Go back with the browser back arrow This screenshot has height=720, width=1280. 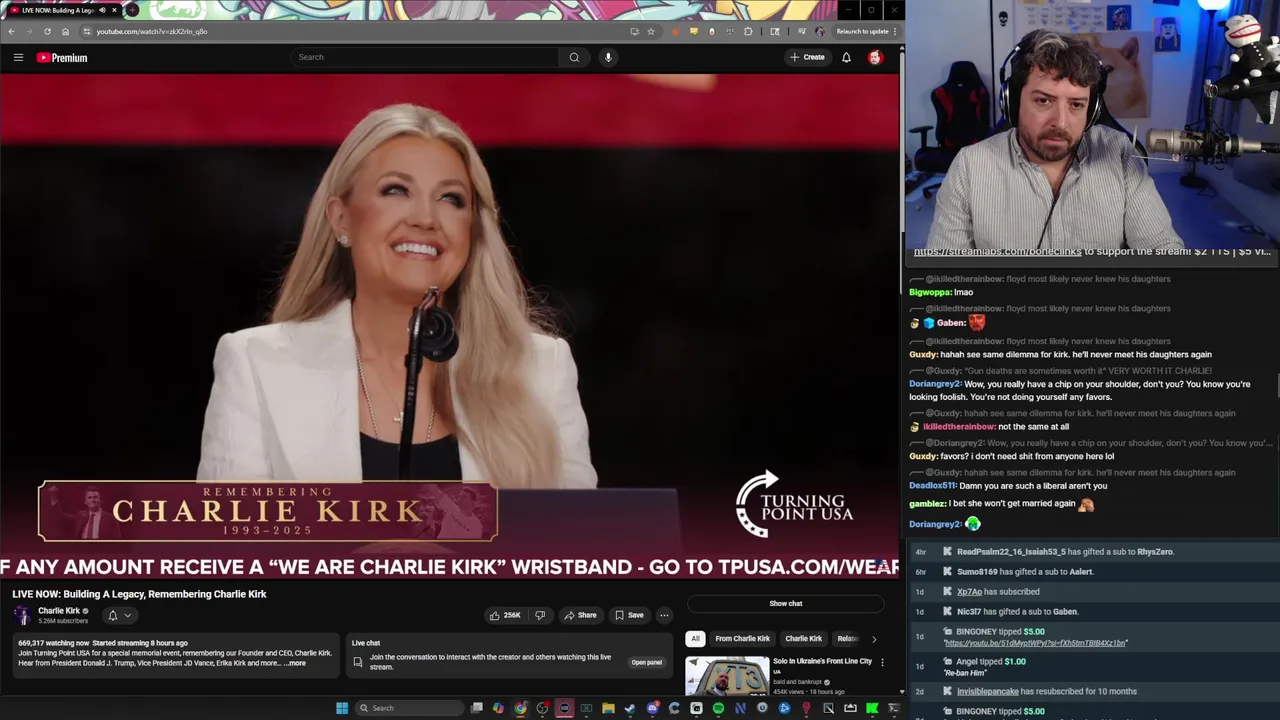[x=11, y=31]
